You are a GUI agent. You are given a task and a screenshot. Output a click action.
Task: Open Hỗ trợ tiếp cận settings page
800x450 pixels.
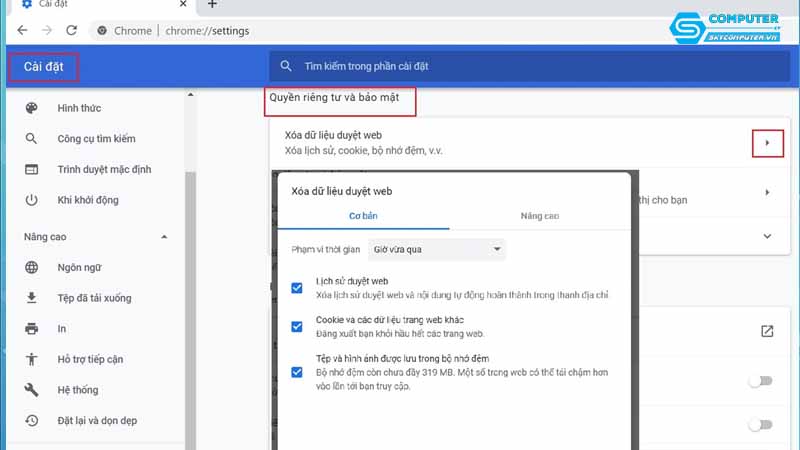click(95, 359)
